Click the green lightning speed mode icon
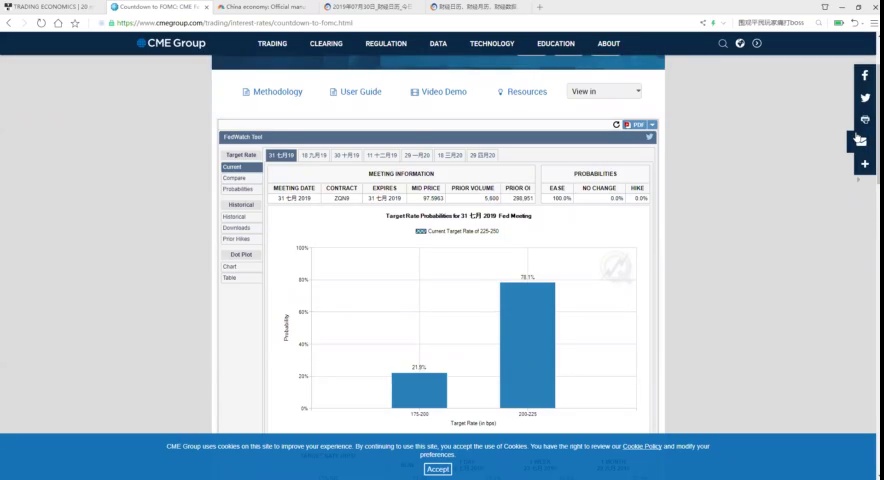 713,23
